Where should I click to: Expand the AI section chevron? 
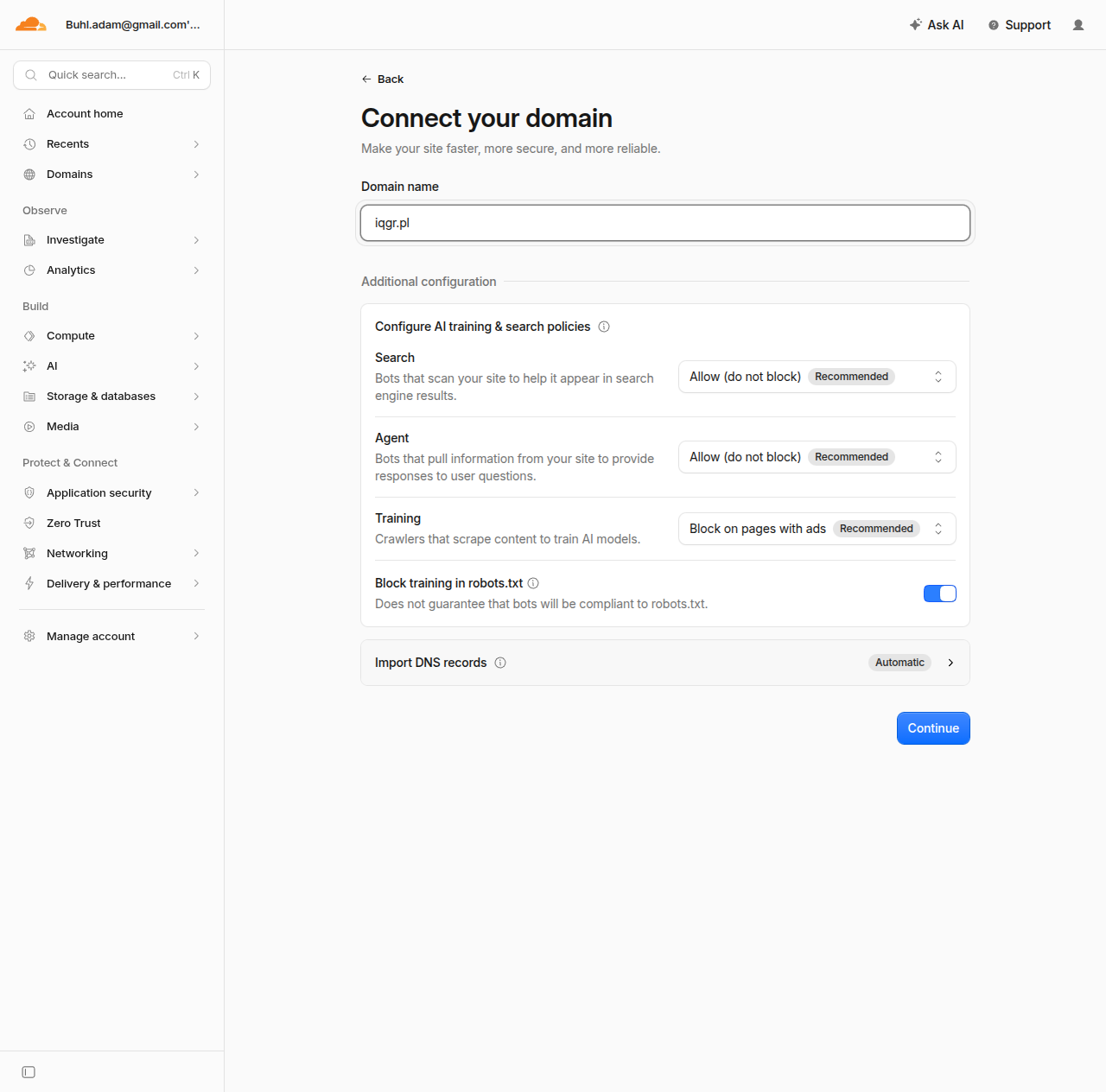tap(196, 366)
